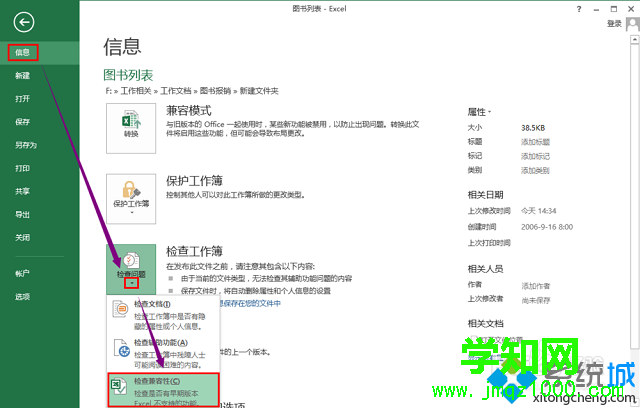Click the 登录 sign-in link
Screen dimensions: 640x408
[x=614, y=24]
